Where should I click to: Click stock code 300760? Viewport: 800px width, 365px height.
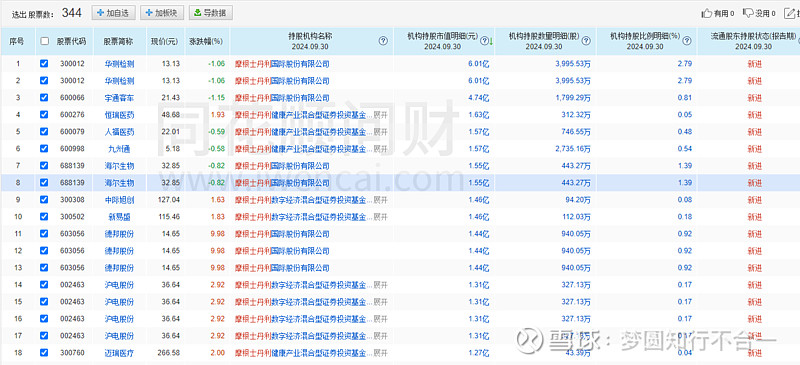pyautogui.click(x=72, y=353)
